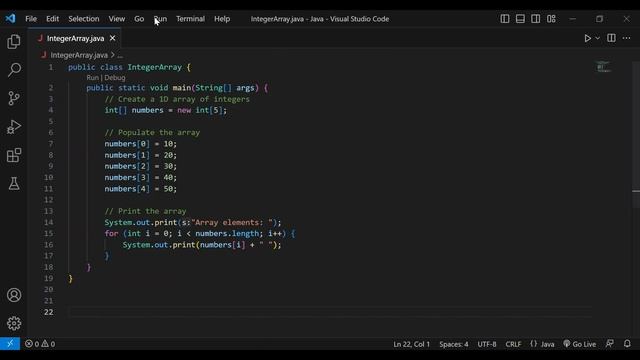This screenshot has height=360, width=640.
Task: Open remote window status bar button
Action: [x=10, y=344]
